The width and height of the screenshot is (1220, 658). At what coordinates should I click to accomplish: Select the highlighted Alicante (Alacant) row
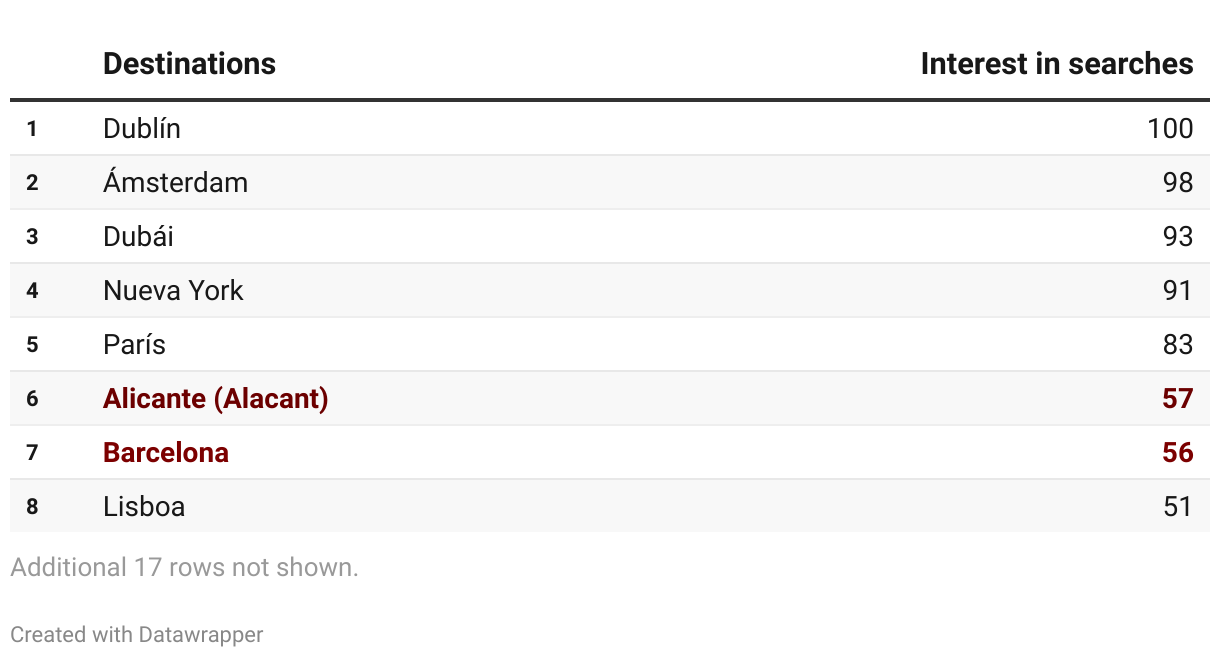610,398
